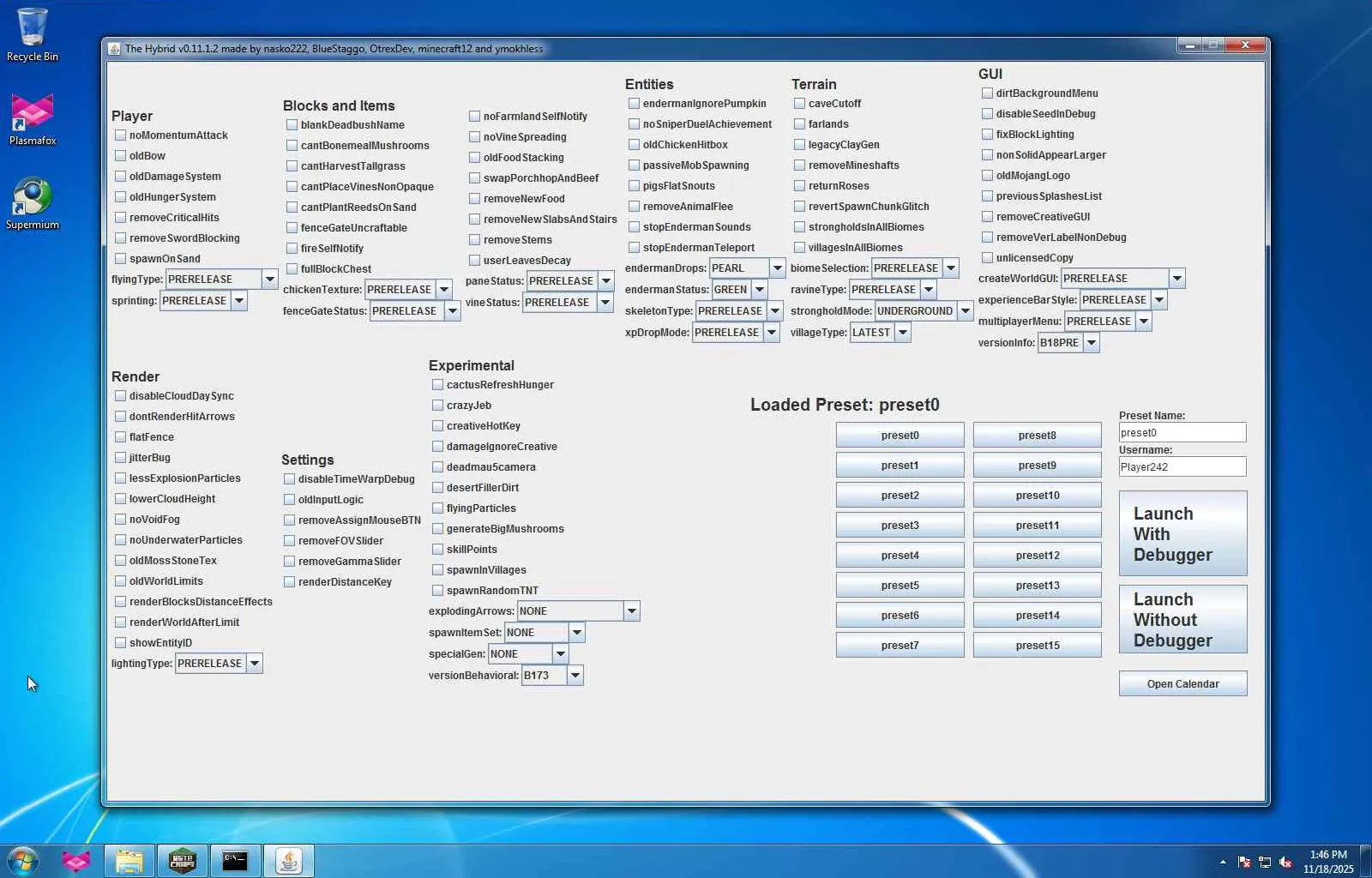Check villagesInAllBiomes option
This screenshot has height=878, width=1372.
[800, 248]
